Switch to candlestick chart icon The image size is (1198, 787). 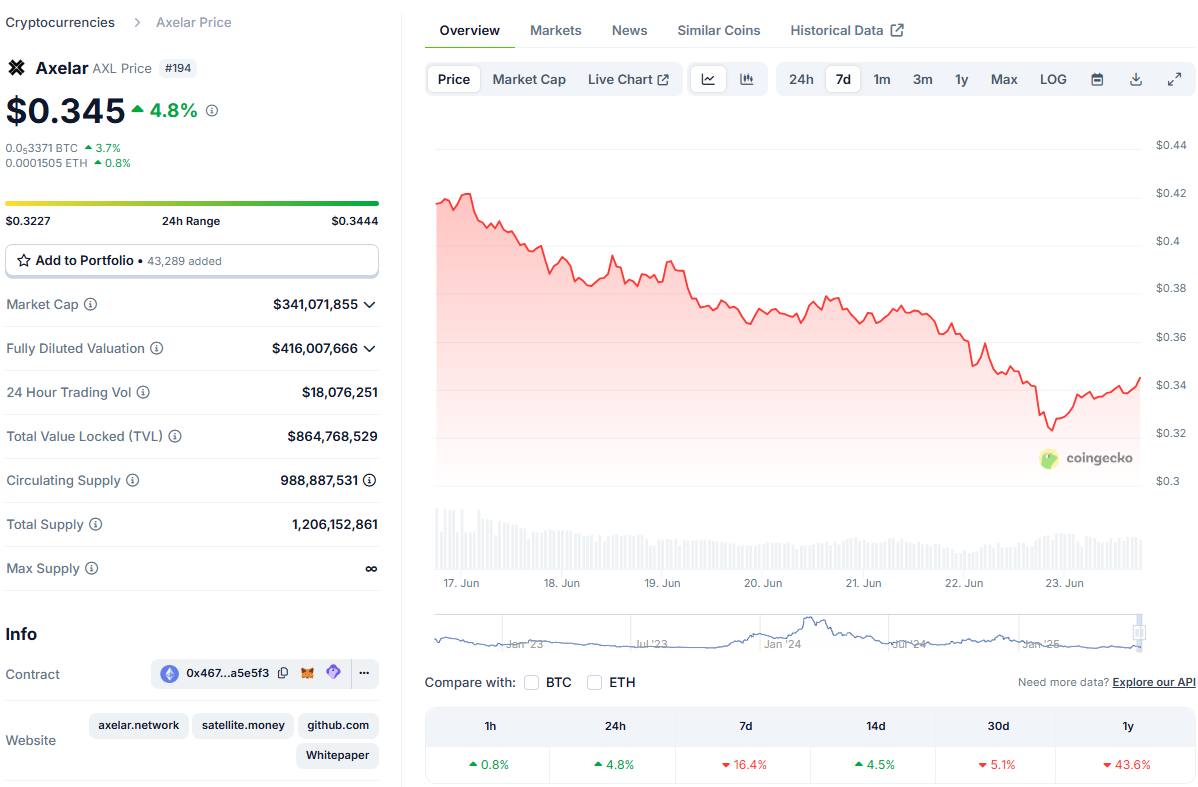click(746, 79)
